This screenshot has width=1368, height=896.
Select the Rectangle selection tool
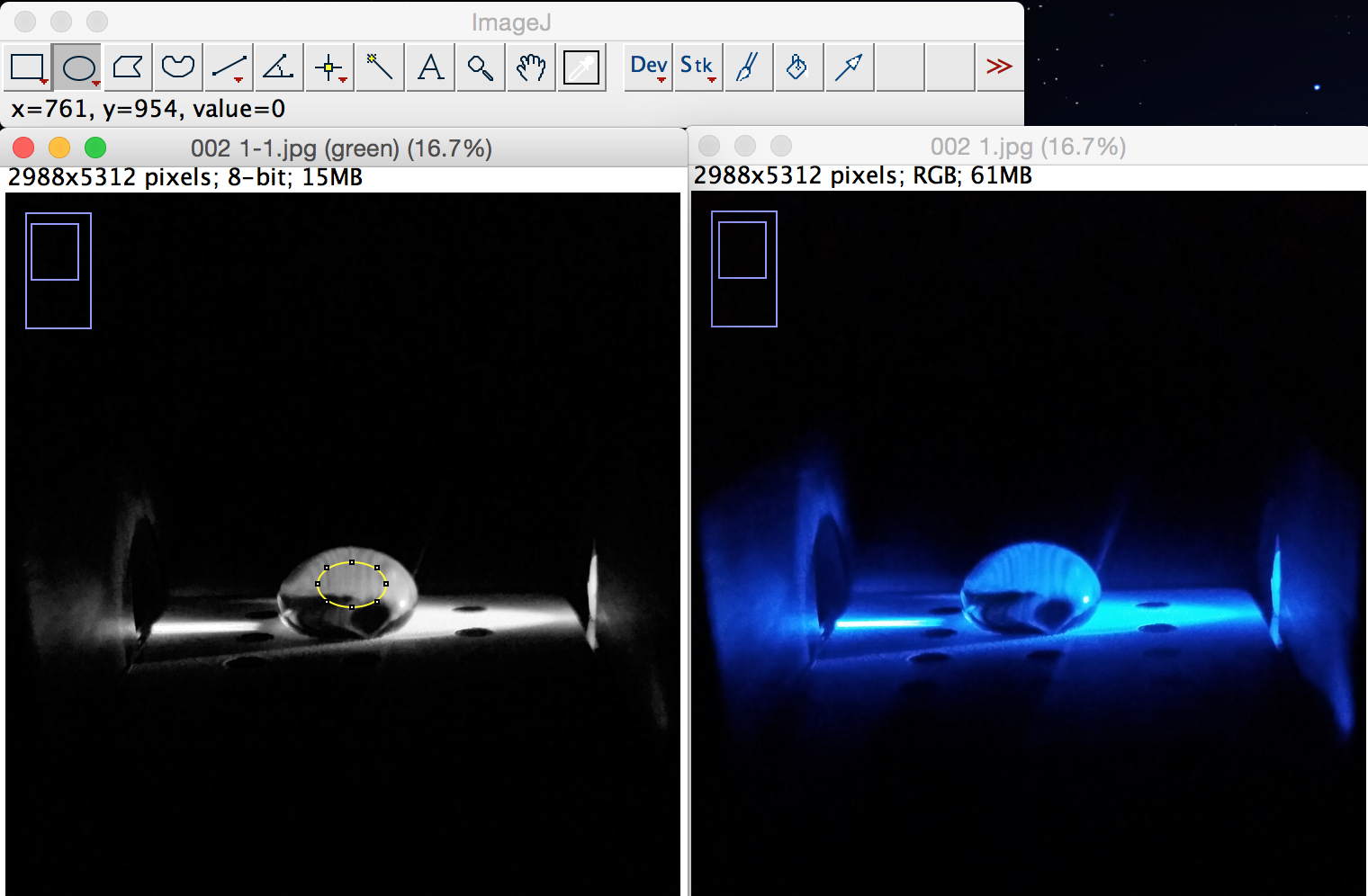pyautogui.click(x=27, y=67)
